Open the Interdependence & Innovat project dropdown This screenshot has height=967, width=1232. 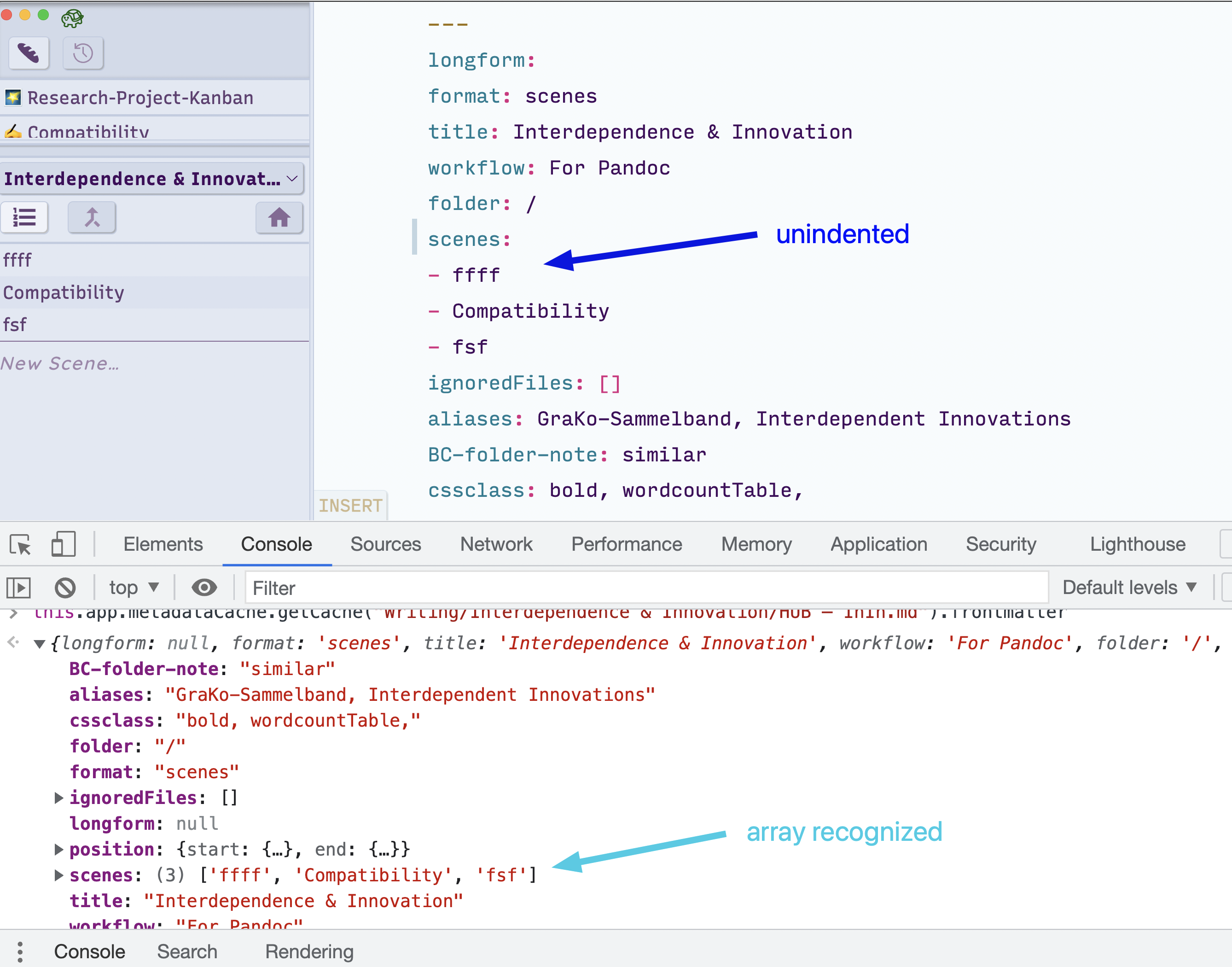coord(153,178)
